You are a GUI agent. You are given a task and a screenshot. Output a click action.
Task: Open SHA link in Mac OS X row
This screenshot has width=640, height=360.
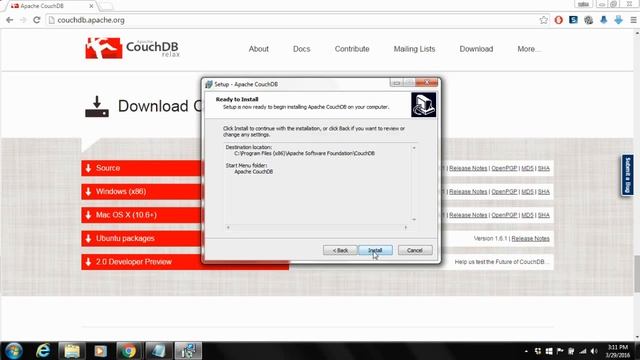tap(543, 215)
